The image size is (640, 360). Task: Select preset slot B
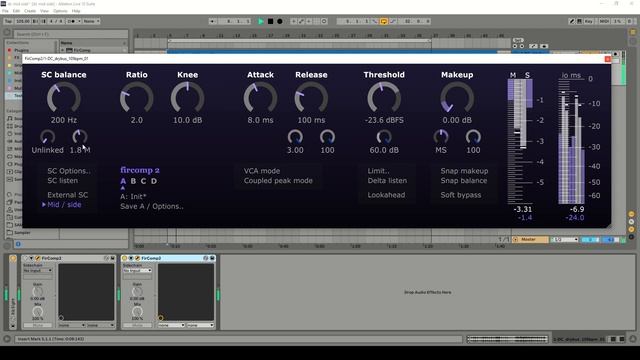(x=133, y=181)
